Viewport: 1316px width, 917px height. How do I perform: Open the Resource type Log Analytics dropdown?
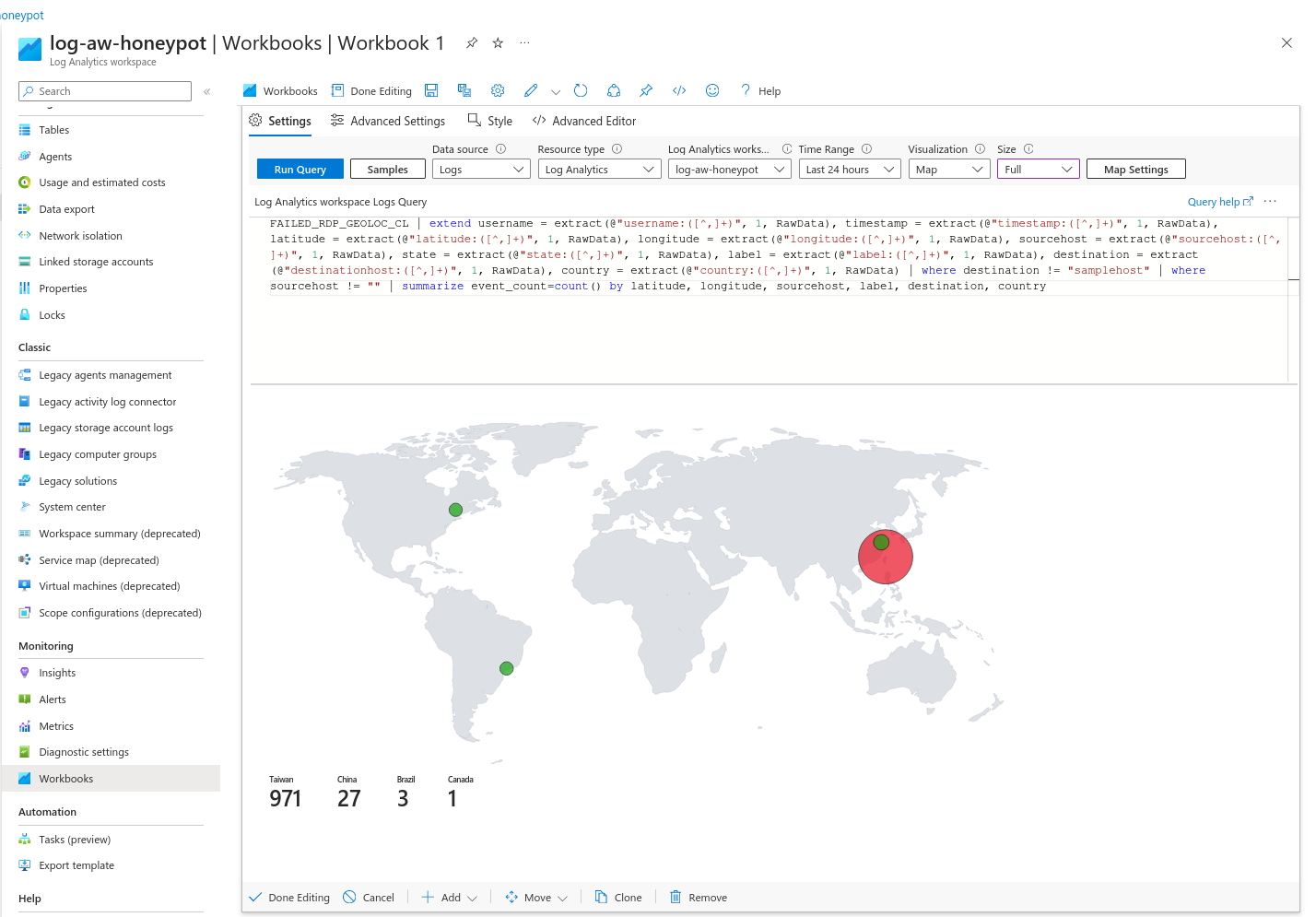pyautogui.click(x=599, y=170)
